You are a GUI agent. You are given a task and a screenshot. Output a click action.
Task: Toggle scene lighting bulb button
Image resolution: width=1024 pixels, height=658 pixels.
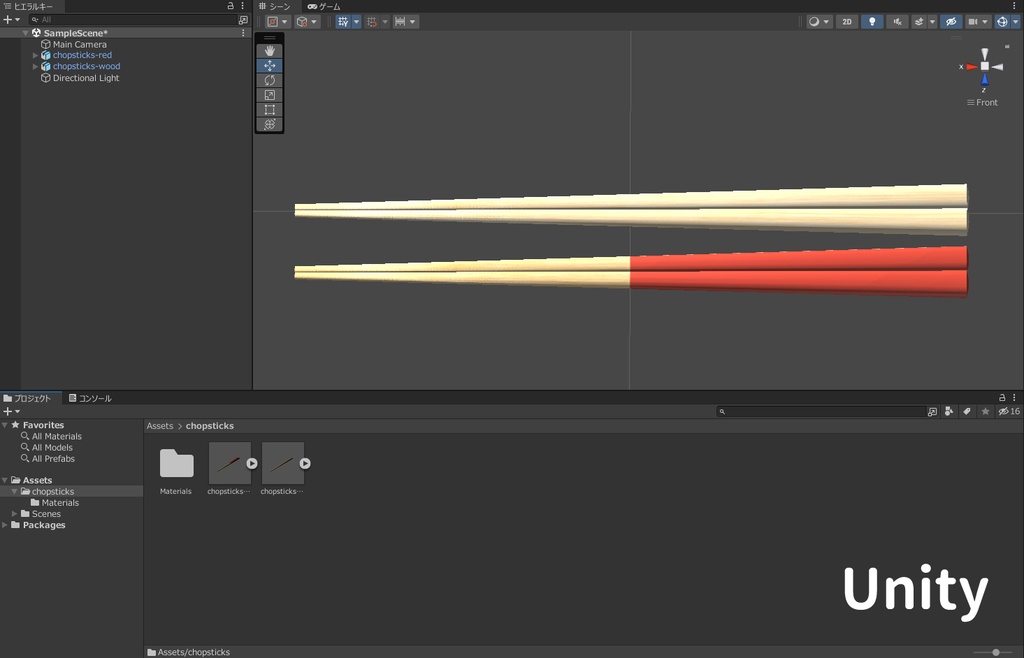(x=872, y=22)
